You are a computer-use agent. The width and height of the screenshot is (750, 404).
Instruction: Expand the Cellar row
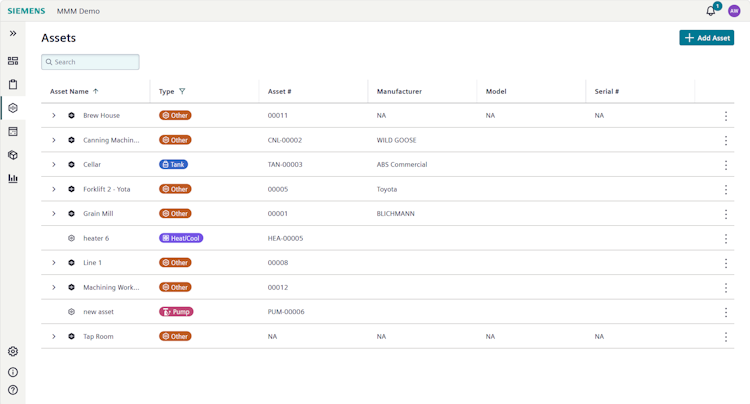click(x=54, y=164)
